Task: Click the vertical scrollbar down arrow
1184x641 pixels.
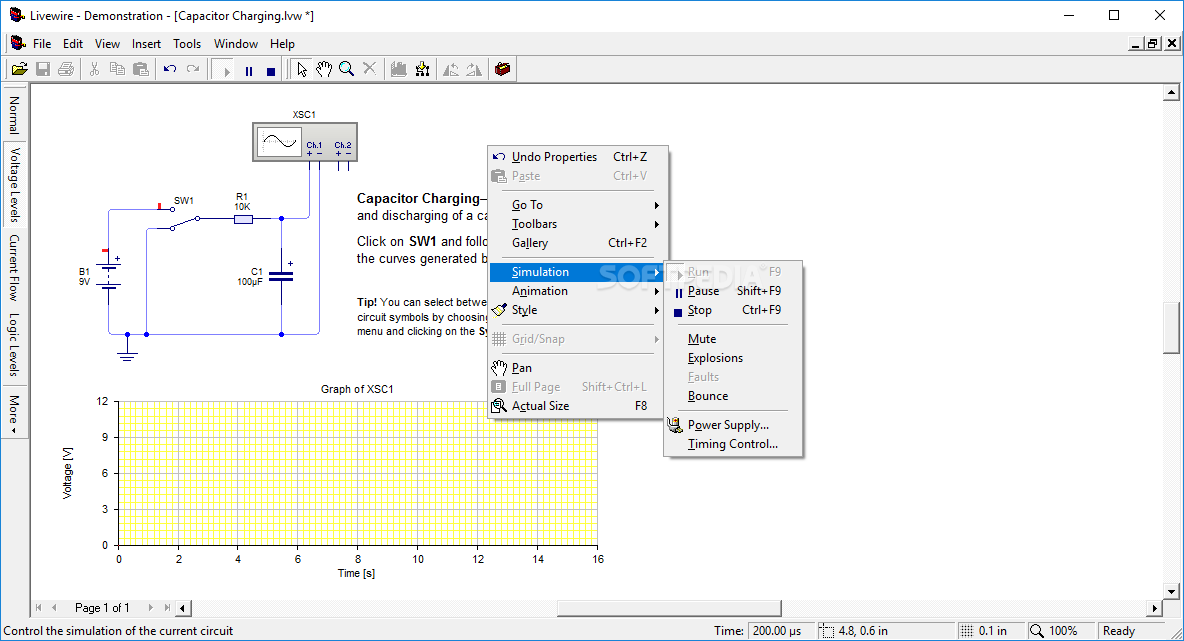Action: tap(1171, 591)
